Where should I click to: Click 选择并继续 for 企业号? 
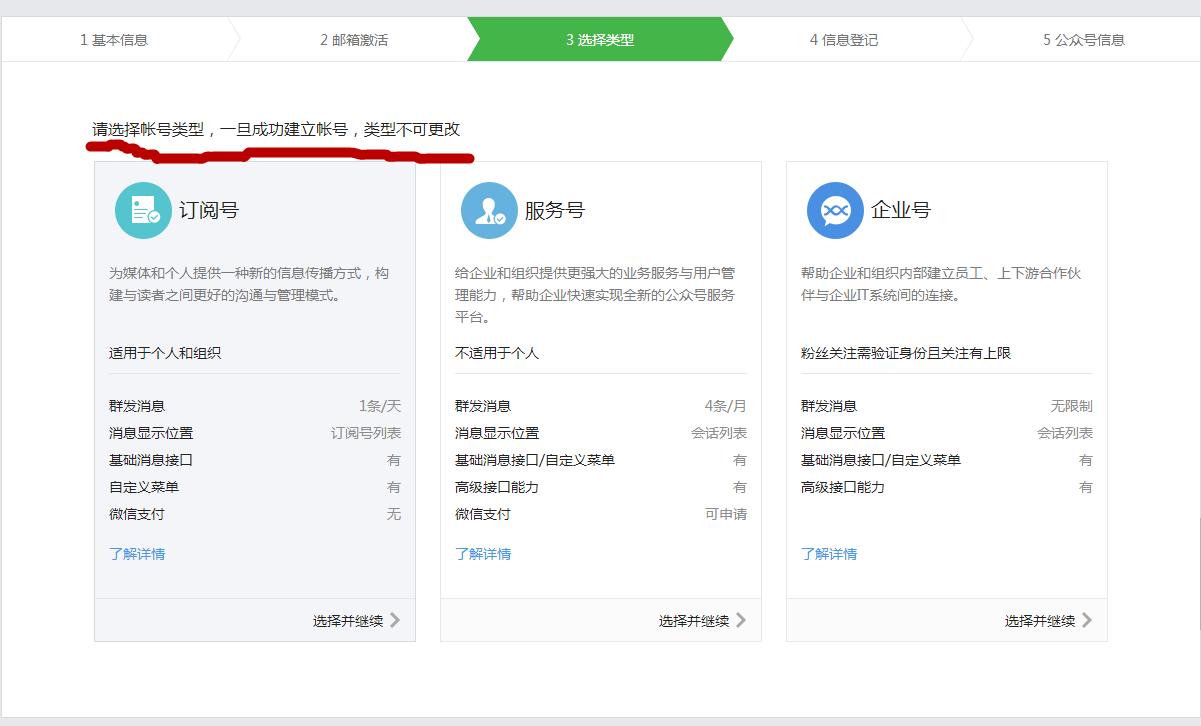(1045, 619)
